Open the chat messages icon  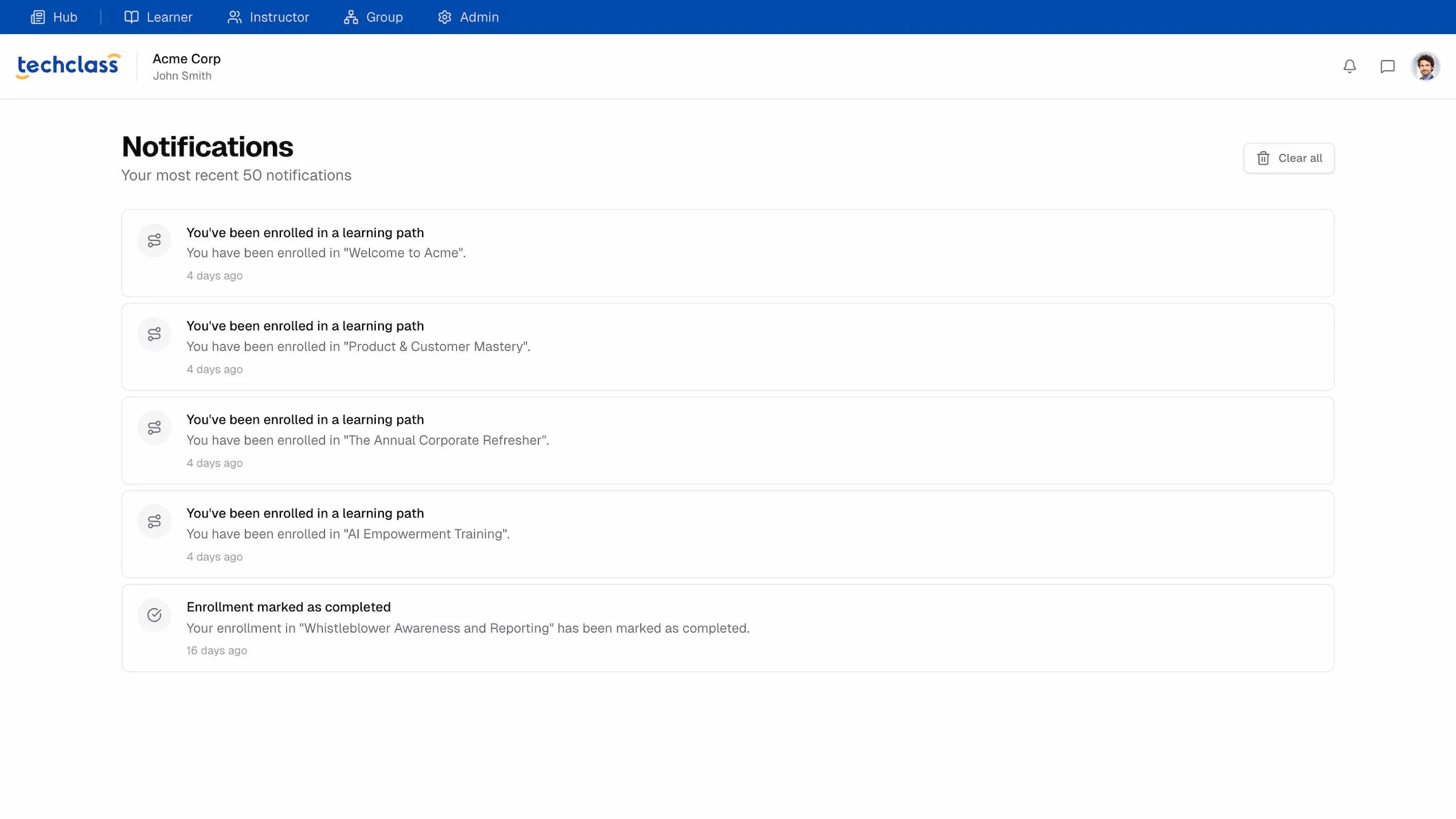pos(1387,66)
